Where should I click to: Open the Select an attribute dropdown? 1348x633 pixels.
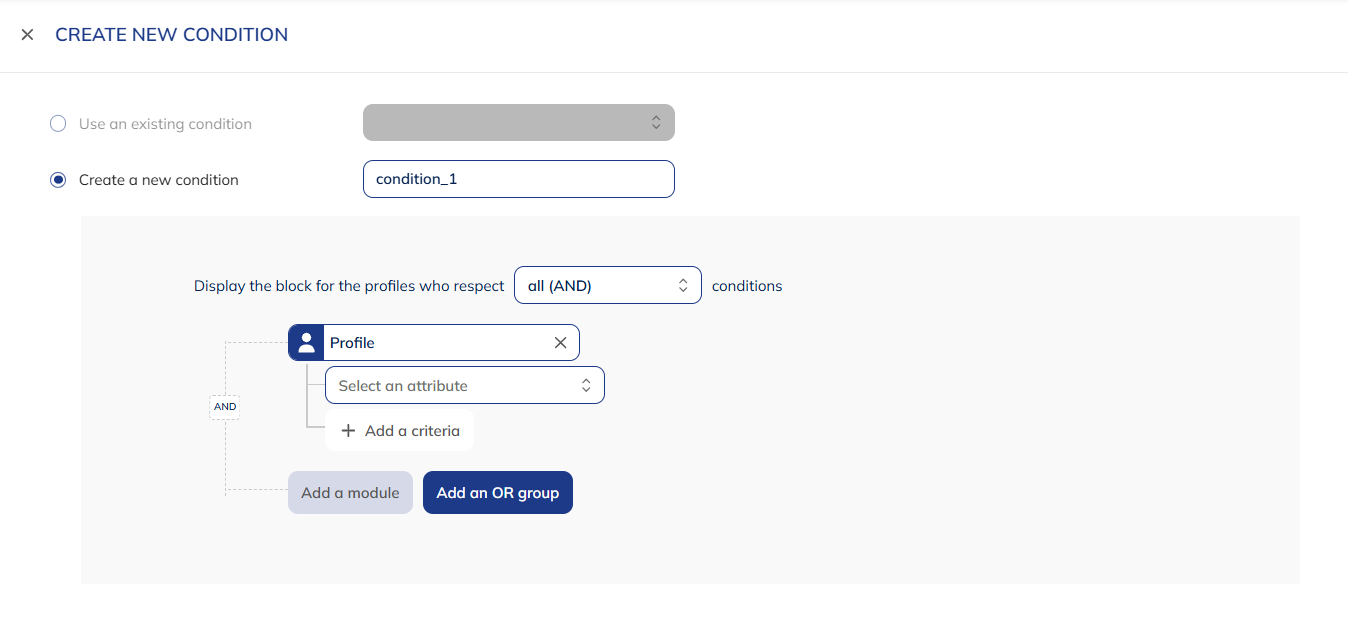pos(465,385)
